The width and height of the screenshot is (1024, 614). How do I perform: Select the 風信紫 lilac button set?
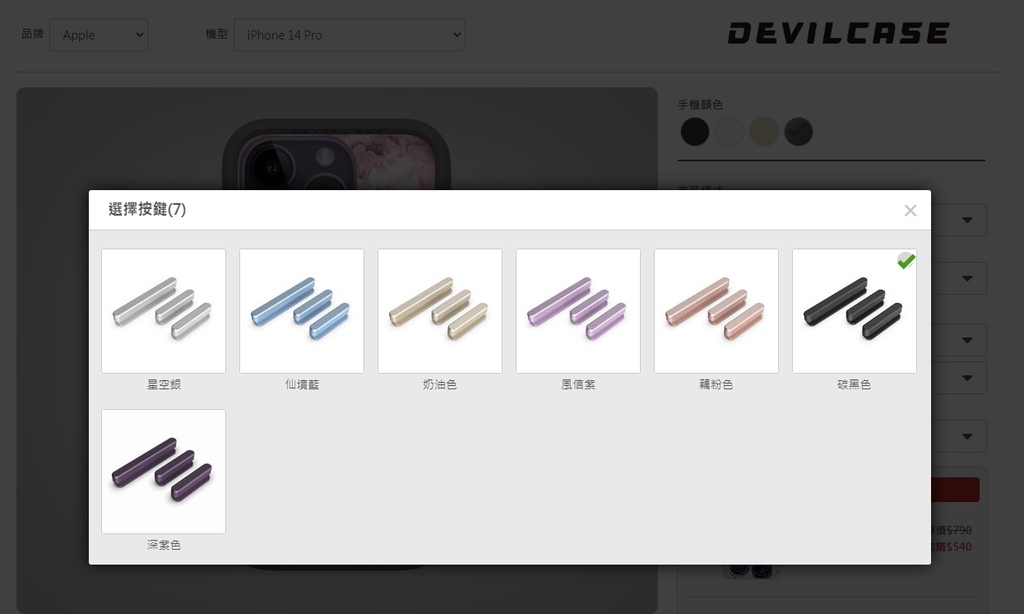[x=578, y=311]
